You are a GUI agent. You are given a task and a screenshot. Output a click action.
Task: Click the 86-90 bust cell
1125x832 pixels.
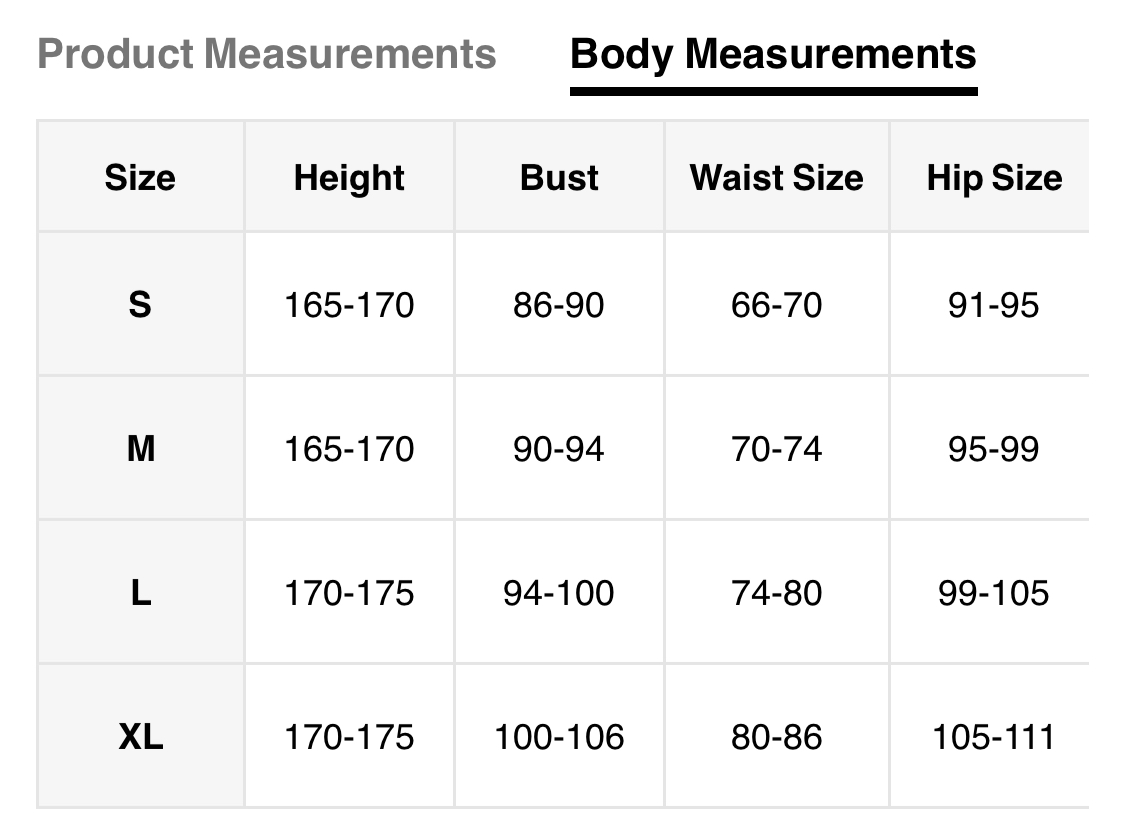click(x=559, y=304)
